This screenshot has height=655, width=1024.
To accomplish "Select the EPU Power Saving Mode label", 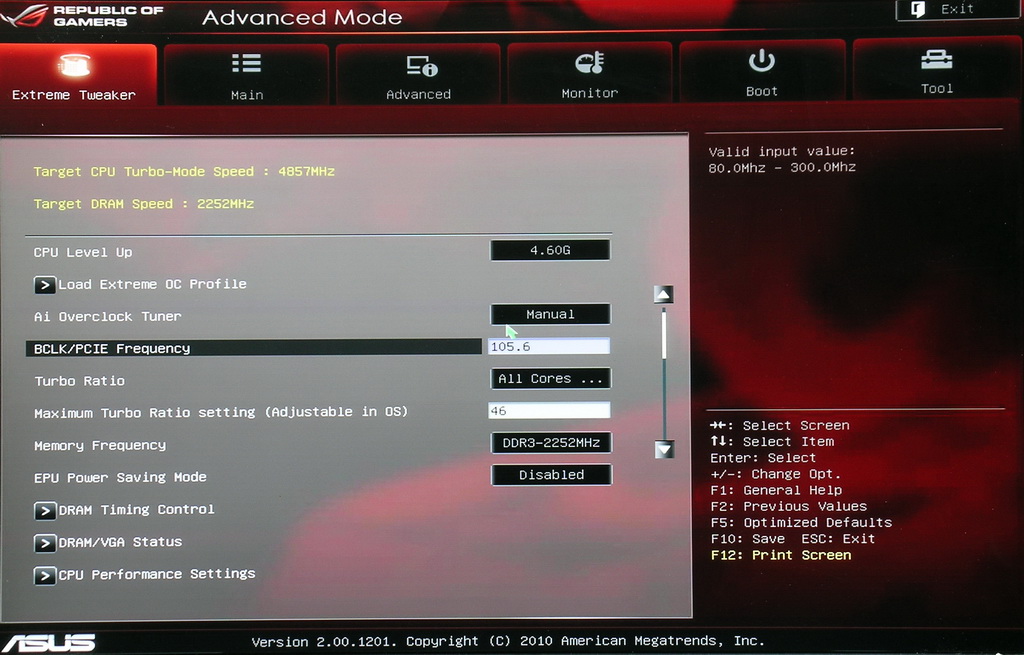I will (120, 477).
